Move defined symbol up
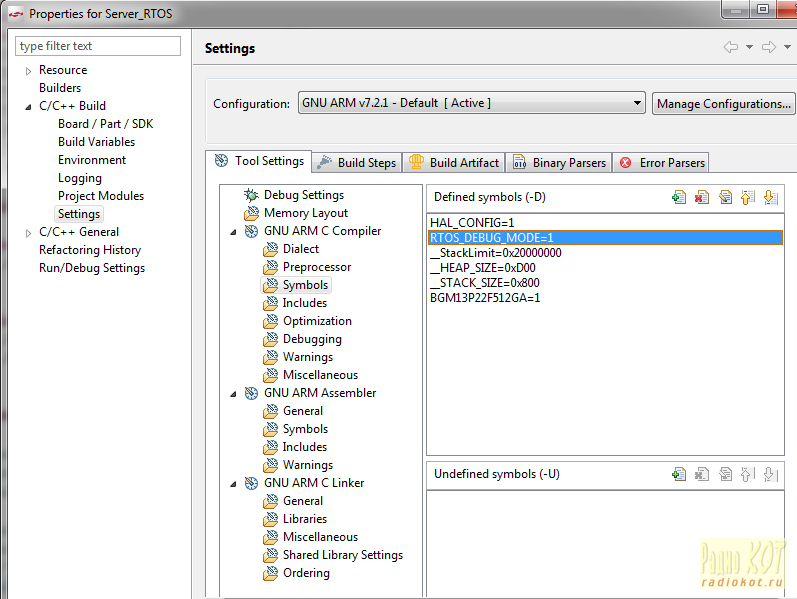This screenshot has height=599, width=797. 748,197
